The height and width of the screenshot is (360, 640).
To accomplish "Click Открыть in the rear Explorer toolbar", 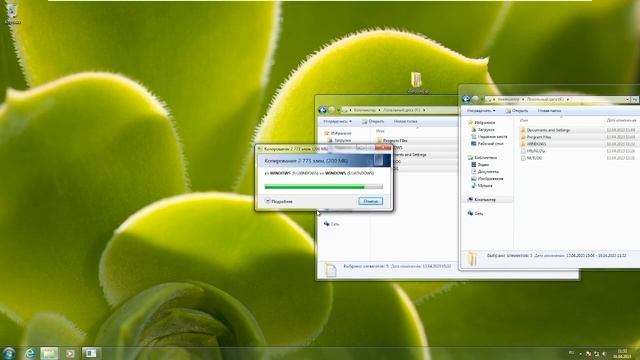I will point(373,121).
